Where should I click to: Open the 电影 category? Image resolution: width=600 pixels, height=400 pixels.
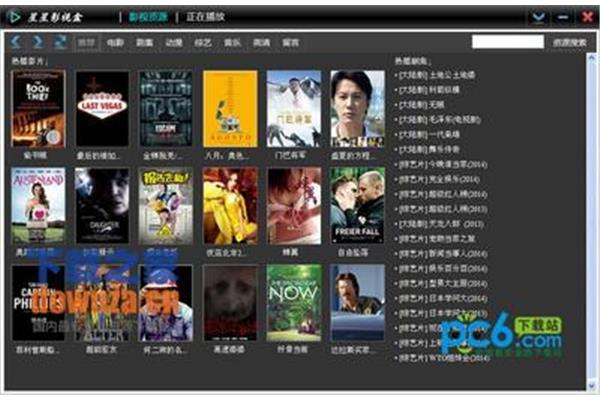coord(115,42)
